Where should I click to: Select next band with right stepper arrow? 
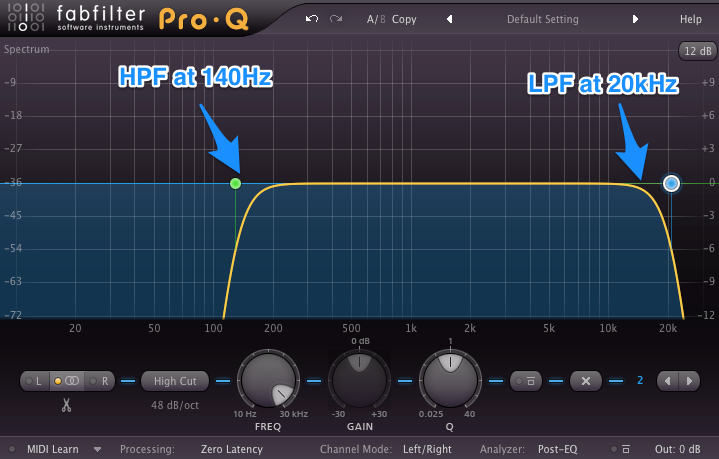coord(689,381)
